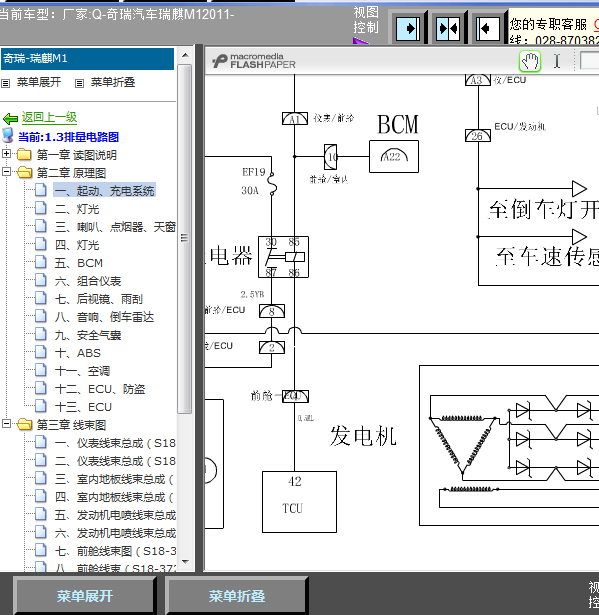
Task: Open 六、组合仪表 diagram
Action: click(88, 281)
